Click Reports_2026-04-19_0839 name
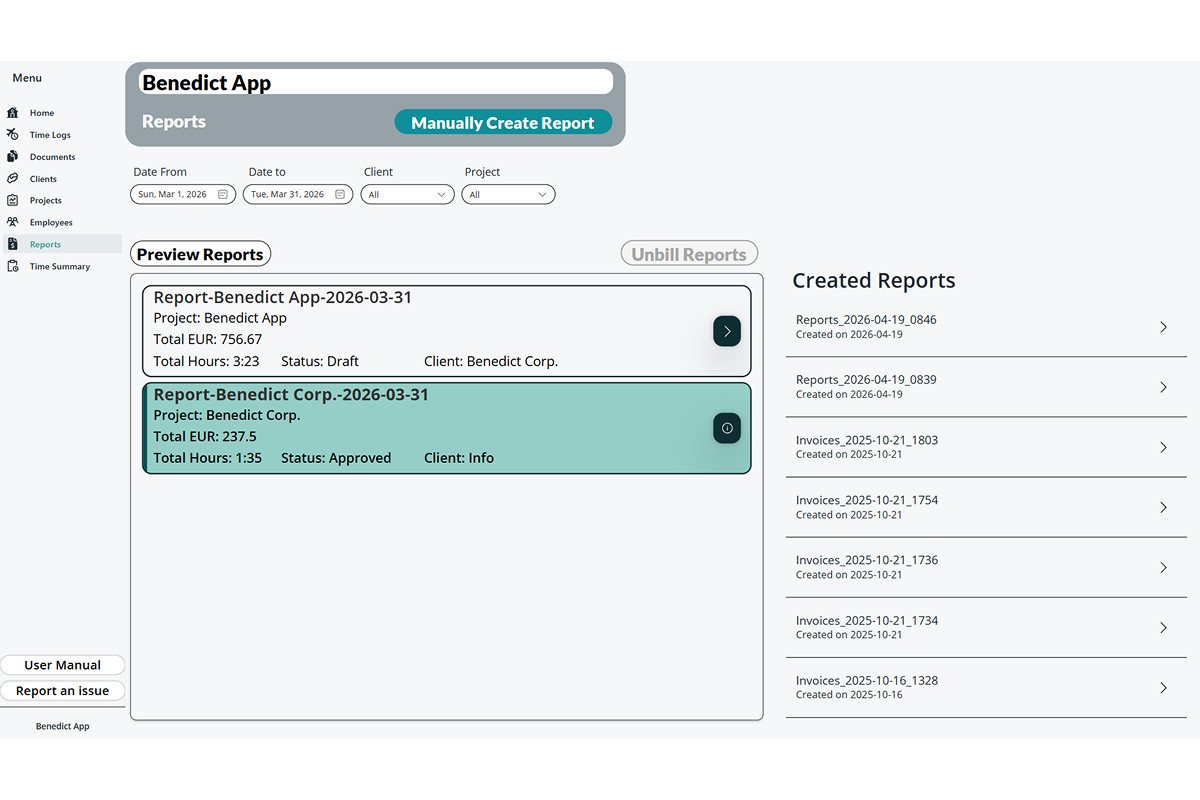 click(866, 380)
